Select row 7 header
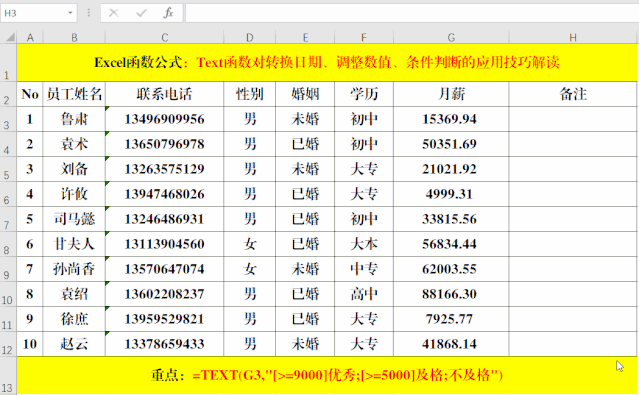Screen dimensions: 639x395 click(8, 219)
